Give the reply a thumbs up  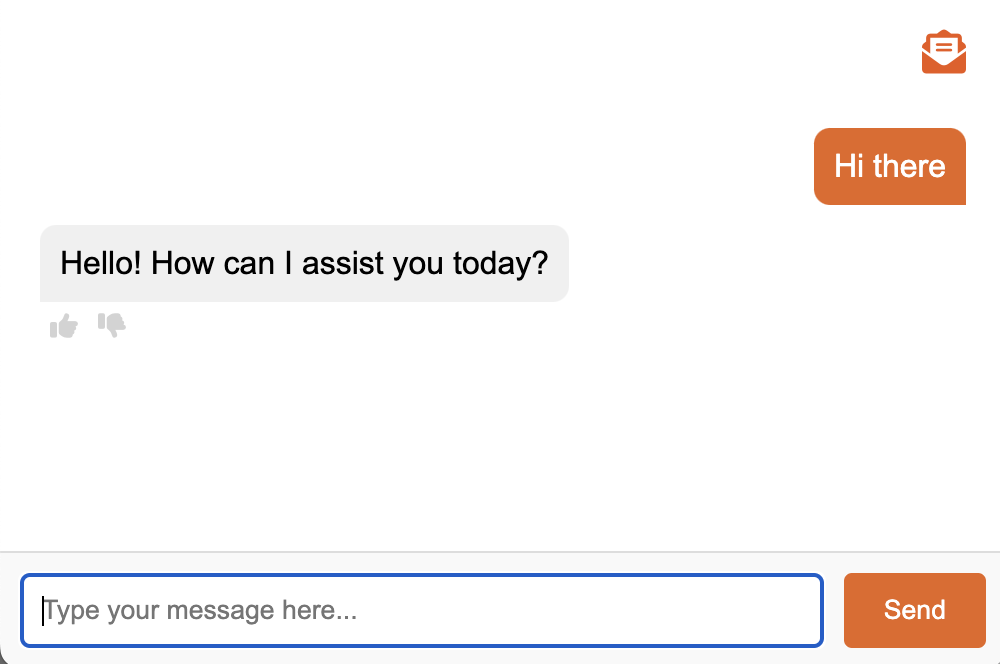[x=64, y=326]
